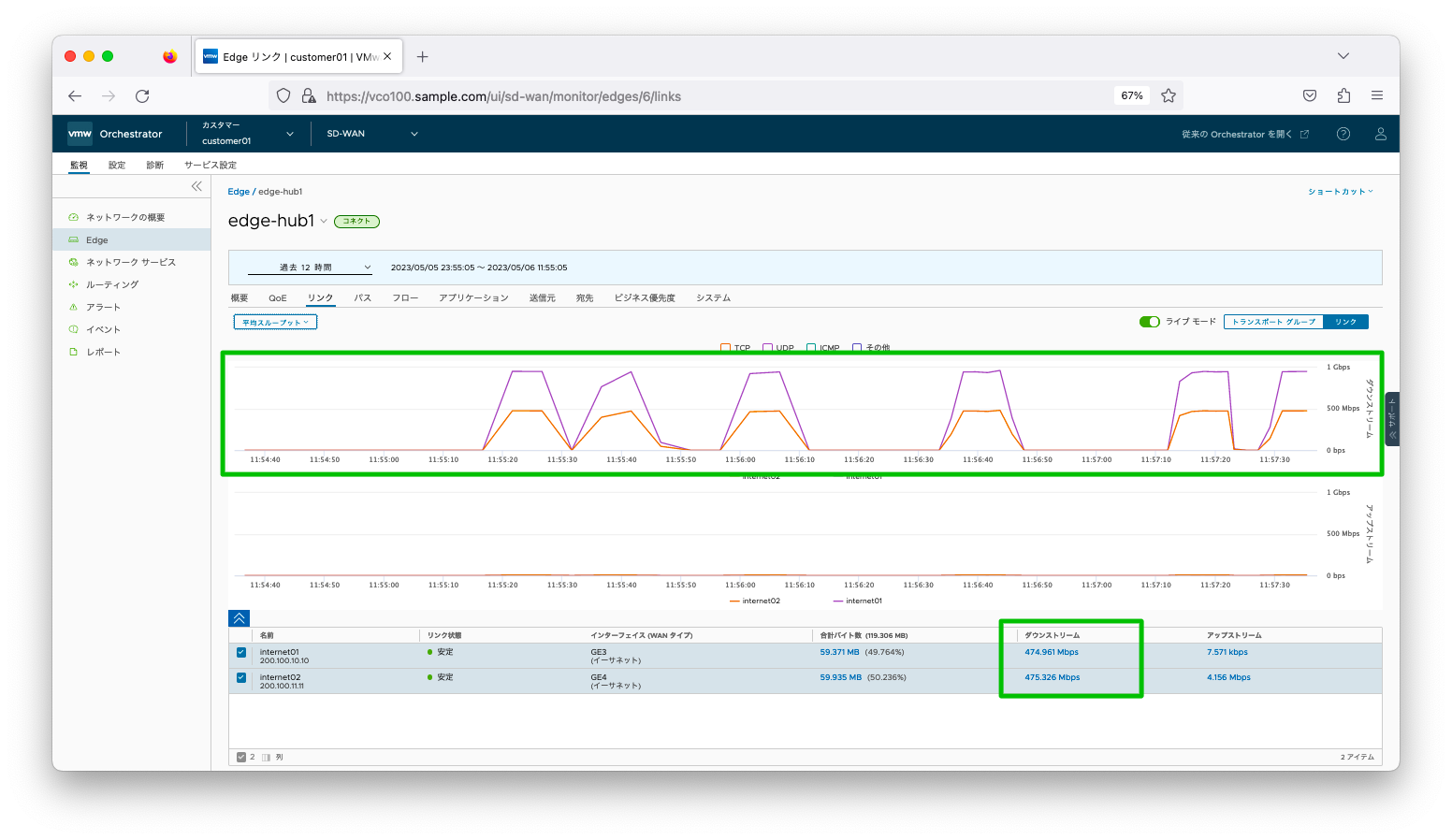Screen dimensions: 1452x840
Task: Collapse the left sidebar with double chevron
Action: click(x=196, y=186)
